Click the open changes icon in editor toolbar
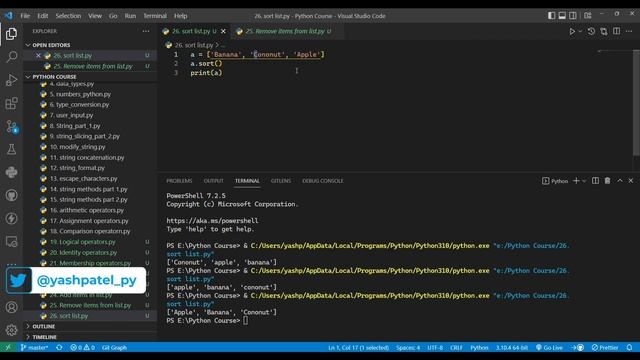The image size is (640, 360). (604, 31)
